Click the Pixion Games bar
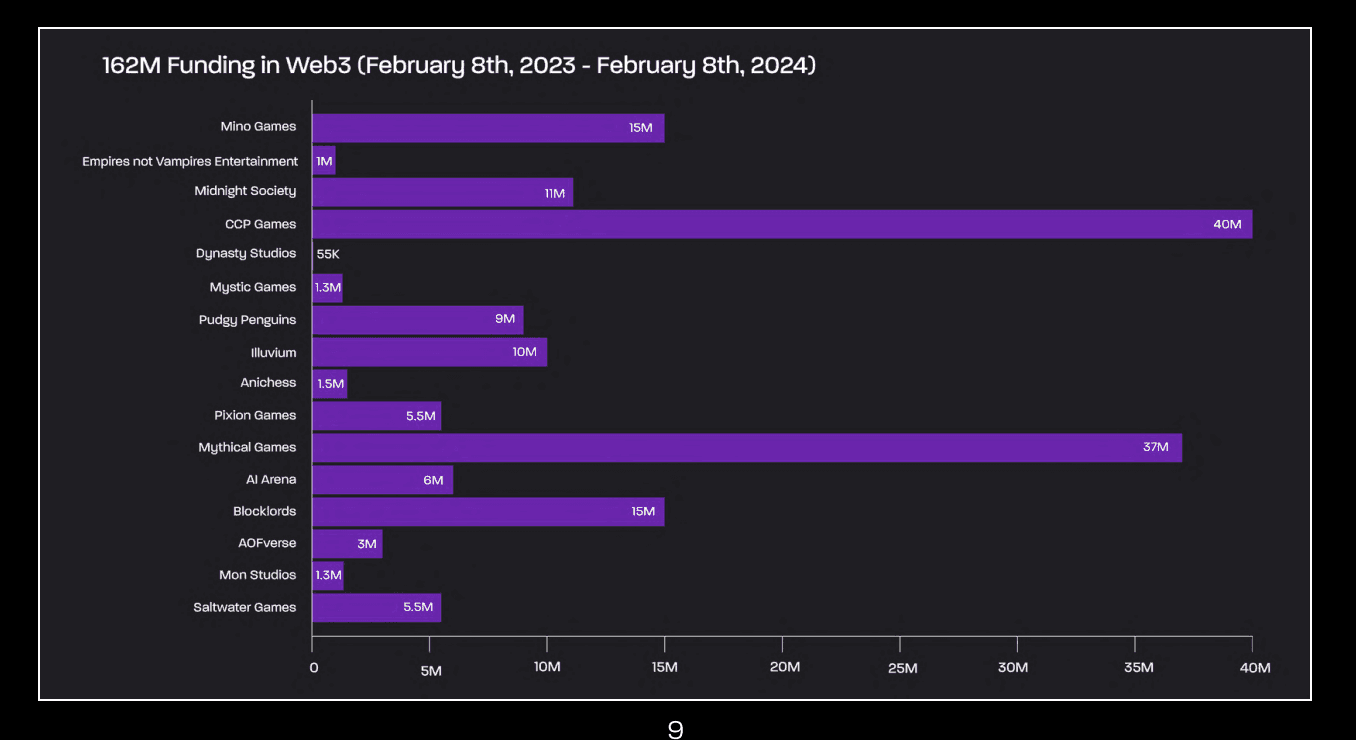 376,415
